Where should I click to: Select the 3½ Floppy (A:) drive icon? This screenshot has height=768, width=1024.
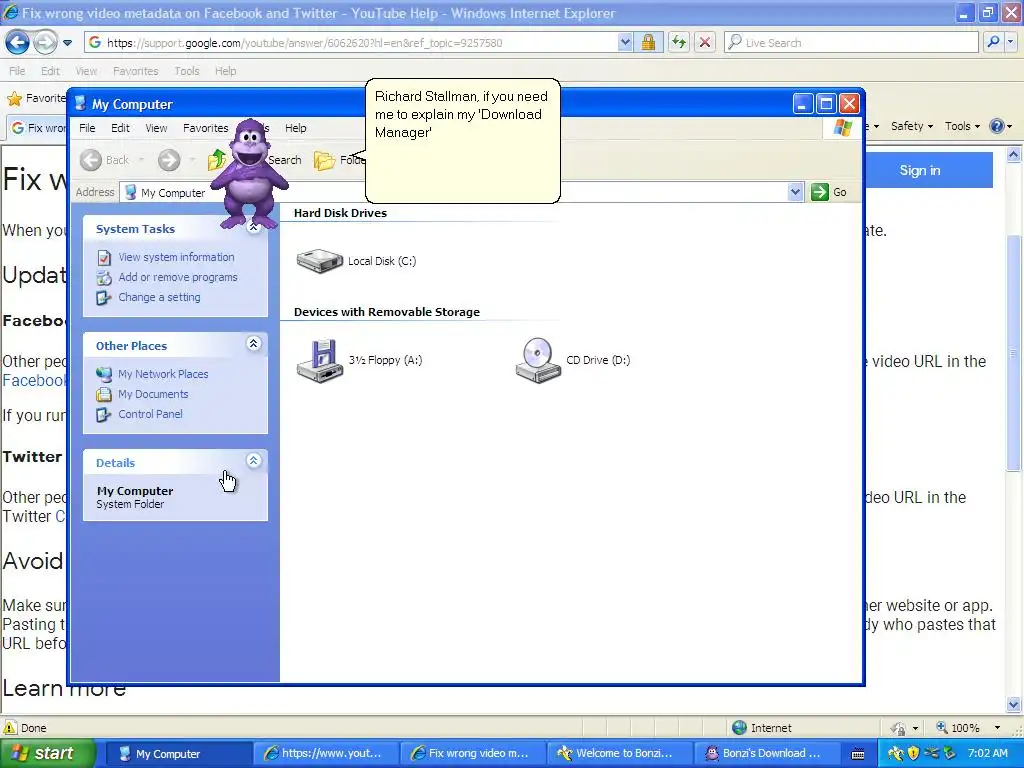tap(319, 360)
